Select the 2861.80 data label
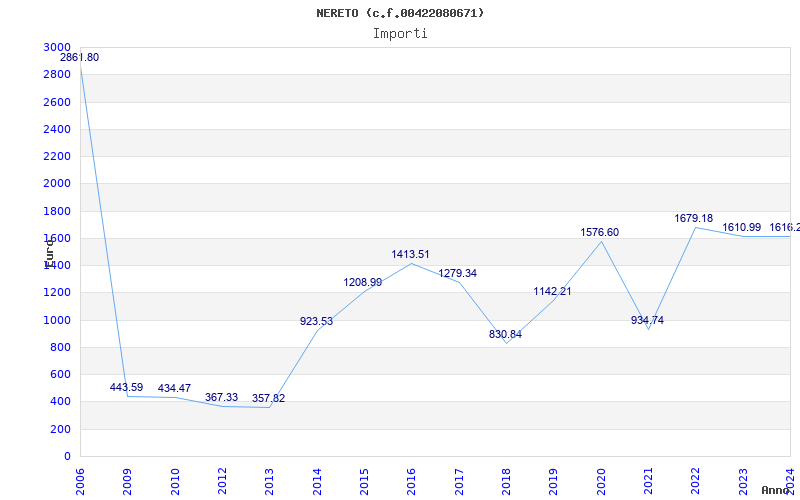This screenshot has height=500, width=800. click(80, 58)
